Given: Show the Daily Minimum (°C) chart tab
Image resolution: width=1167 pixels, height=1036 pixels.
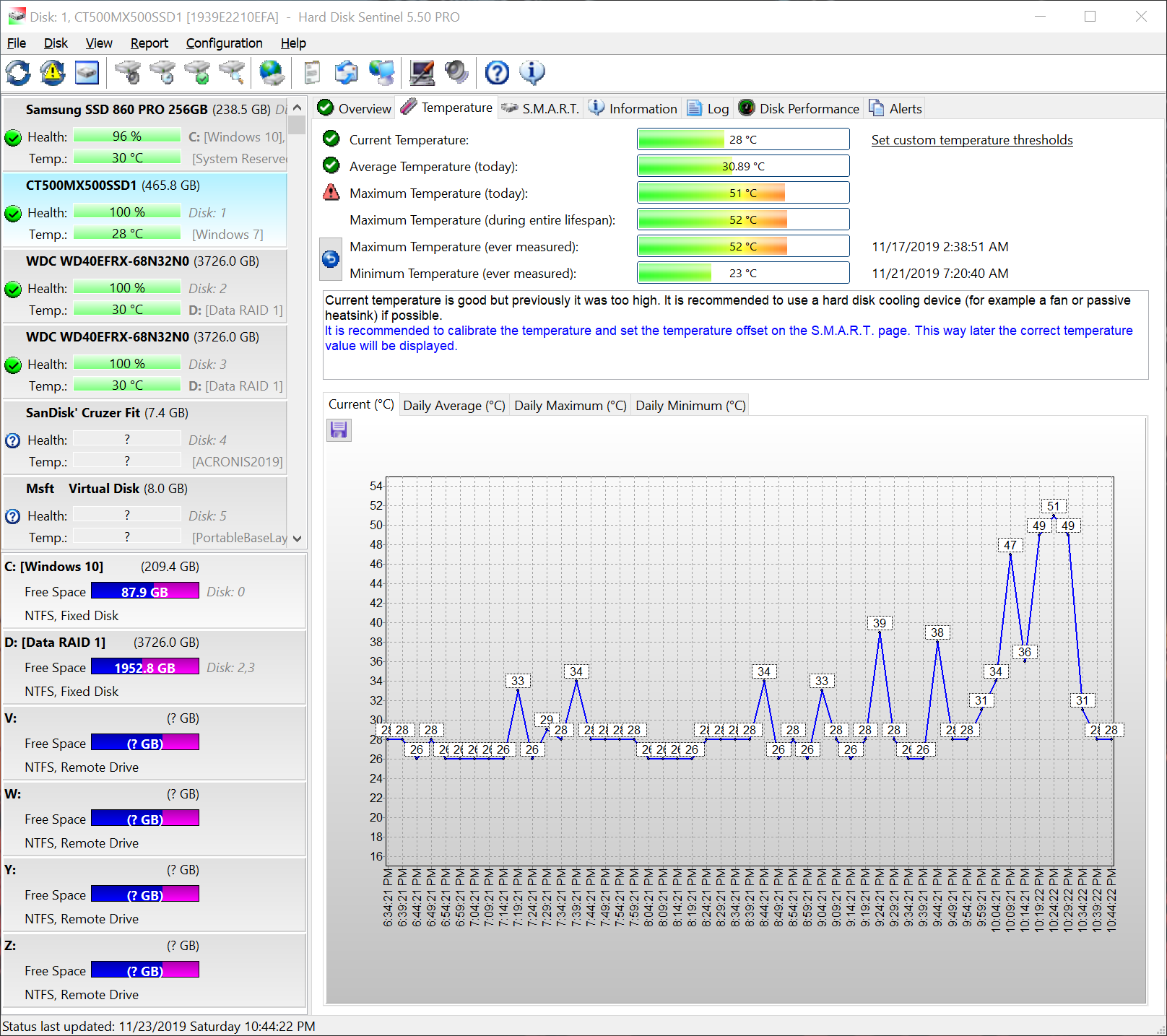Looking at the screenshot, I should click(690, 406).
